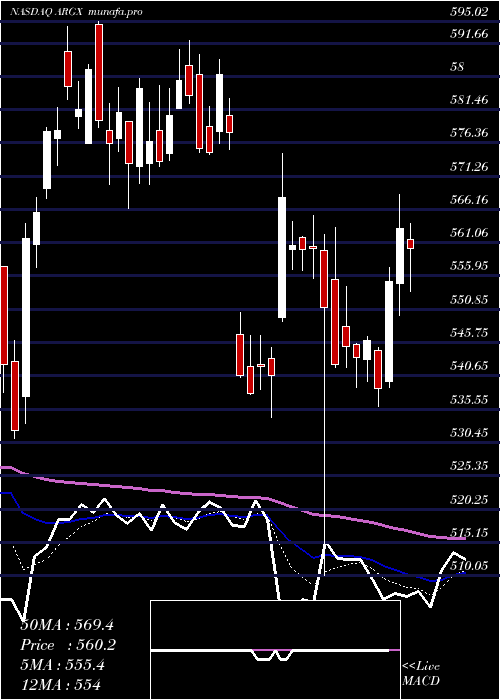
Task: Click the last red candlestick near 561
Action: tap(410, 244)
